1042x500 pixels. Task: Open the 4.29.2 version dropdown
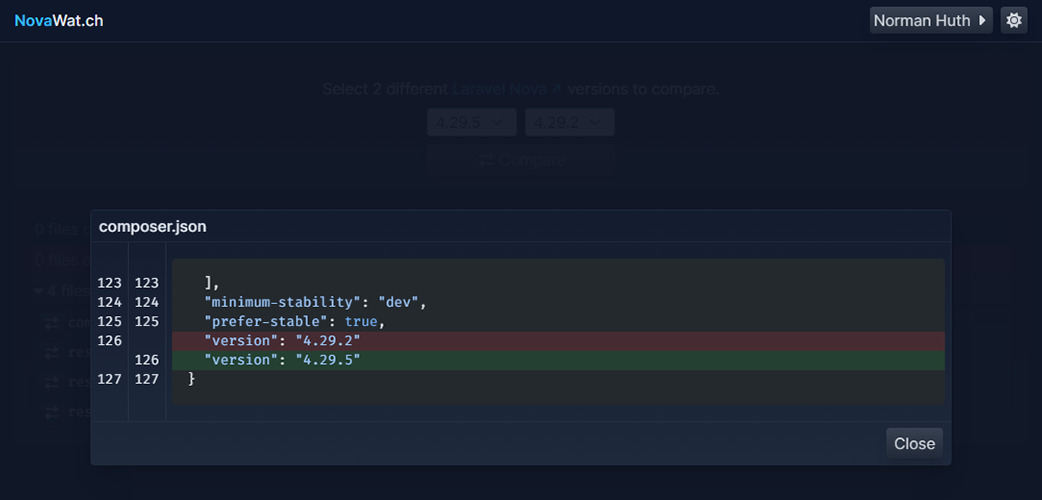click(x=570, y=122)
